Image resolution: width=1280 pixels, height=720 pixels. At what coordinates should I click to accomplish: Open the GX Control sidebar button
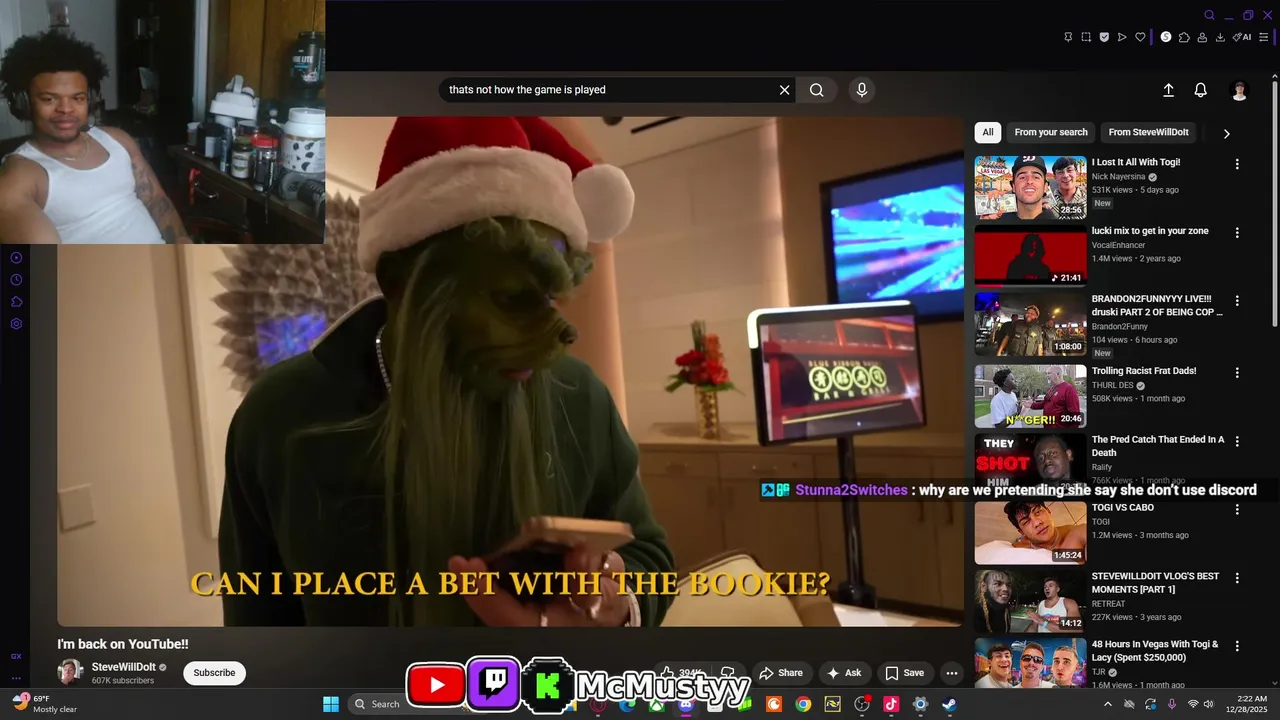pyautogui.click(x=16, y=657)
